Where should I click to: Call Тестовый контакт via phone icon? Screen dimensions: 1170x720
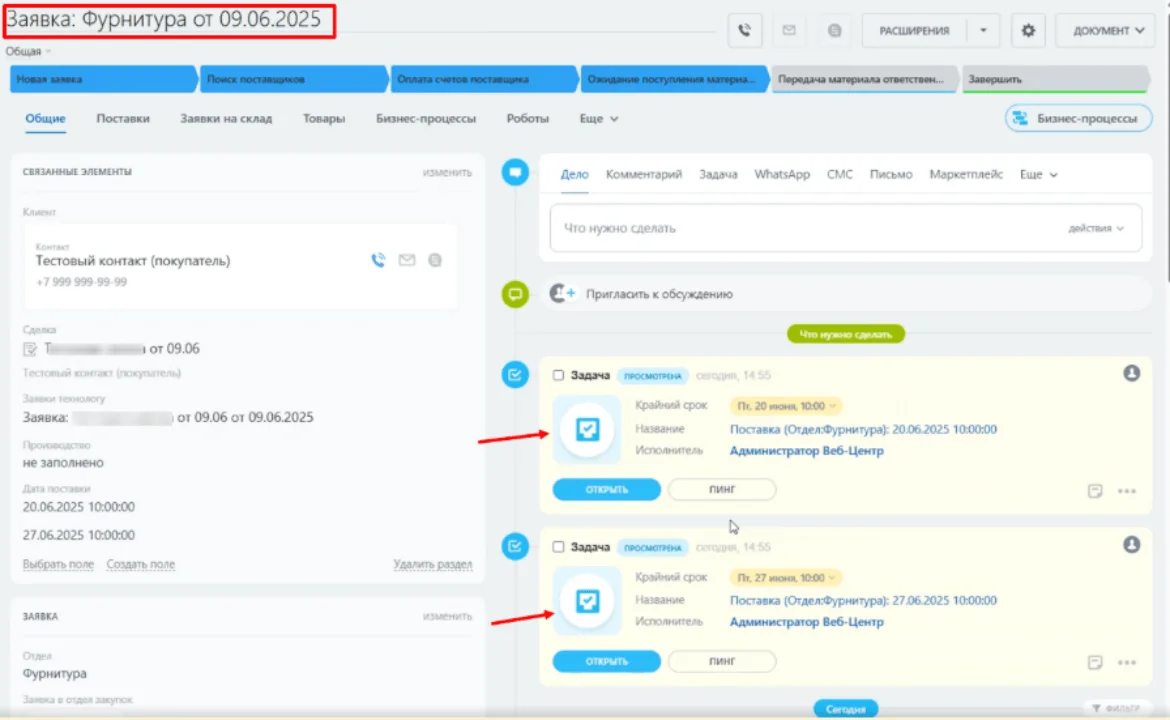point(378,260)
